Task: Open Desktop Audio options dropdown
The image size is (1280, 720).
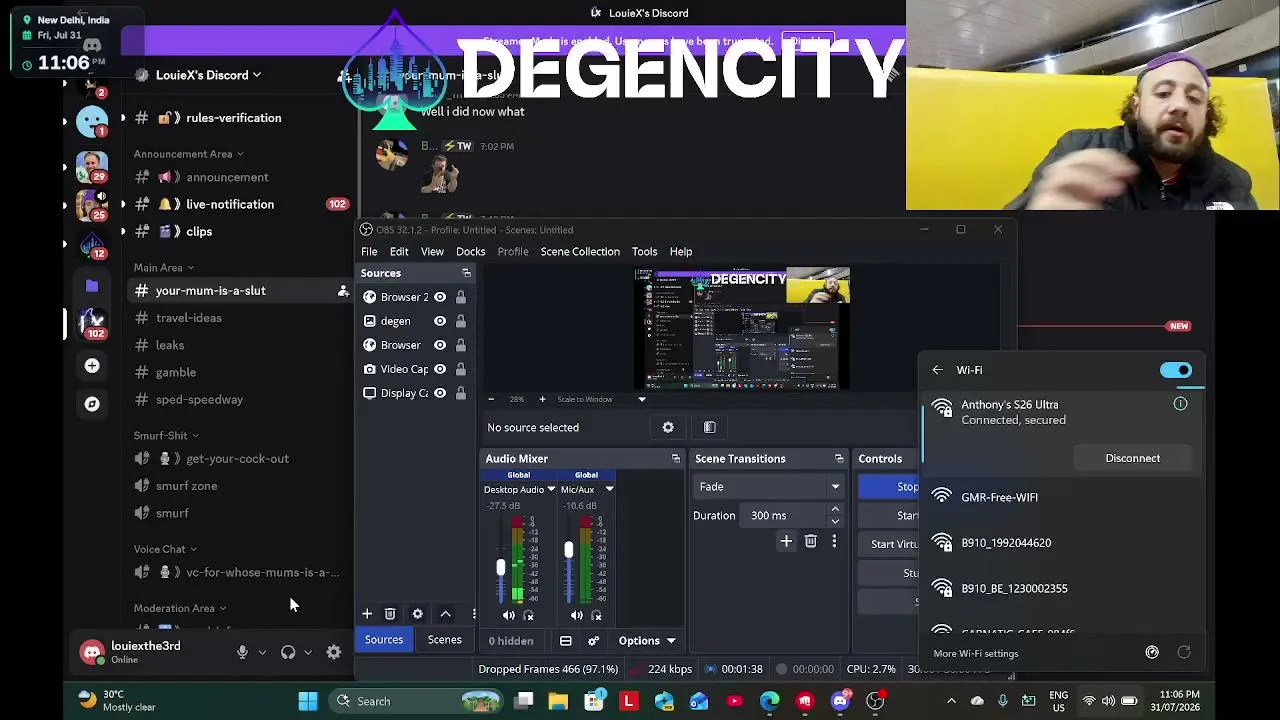Action: point(551,490)
